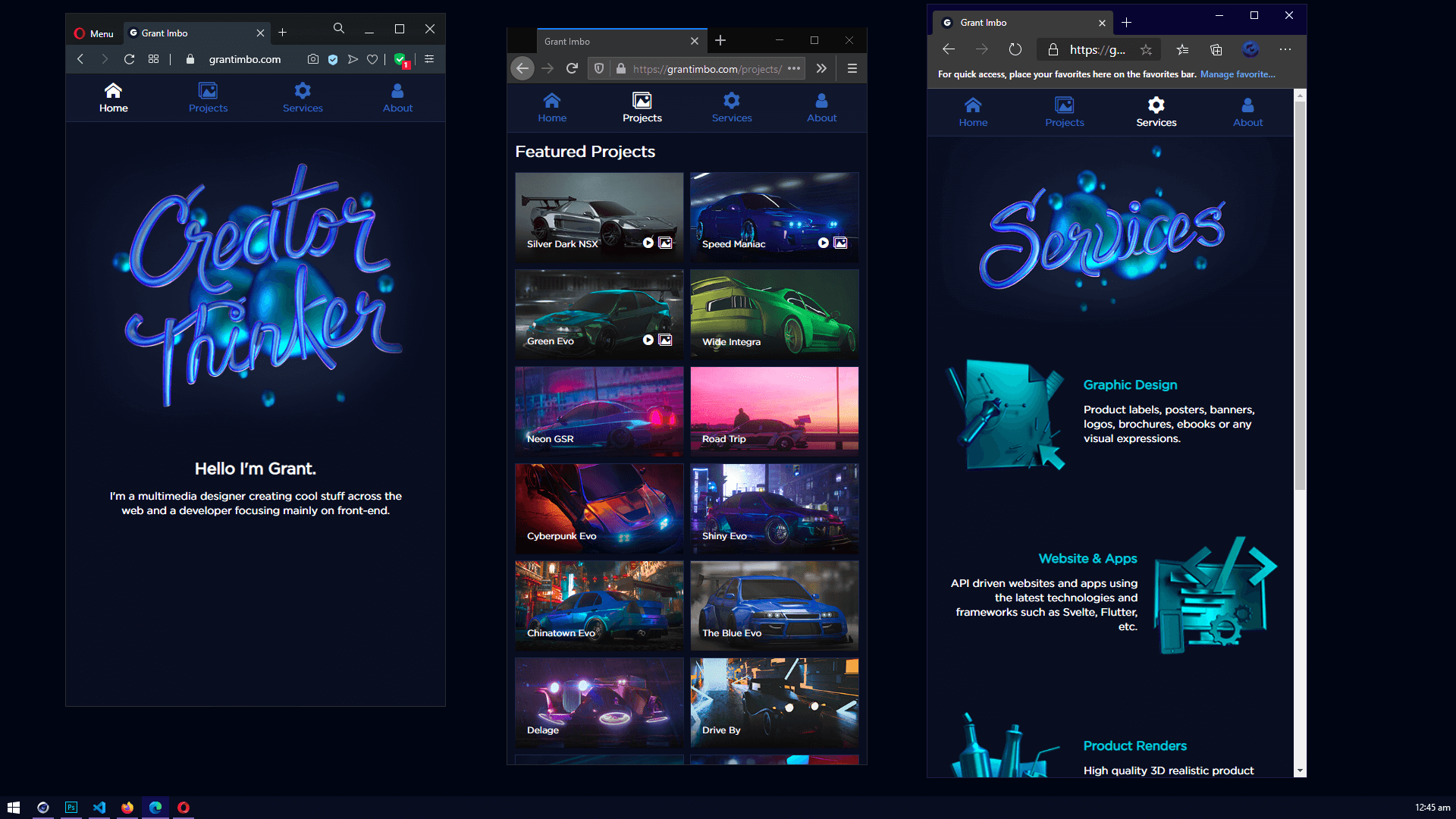This screenshot has height=819, width=1456.
Task: Take a snapshot with Opera's camera icon
Action: [x=312, y=59]
